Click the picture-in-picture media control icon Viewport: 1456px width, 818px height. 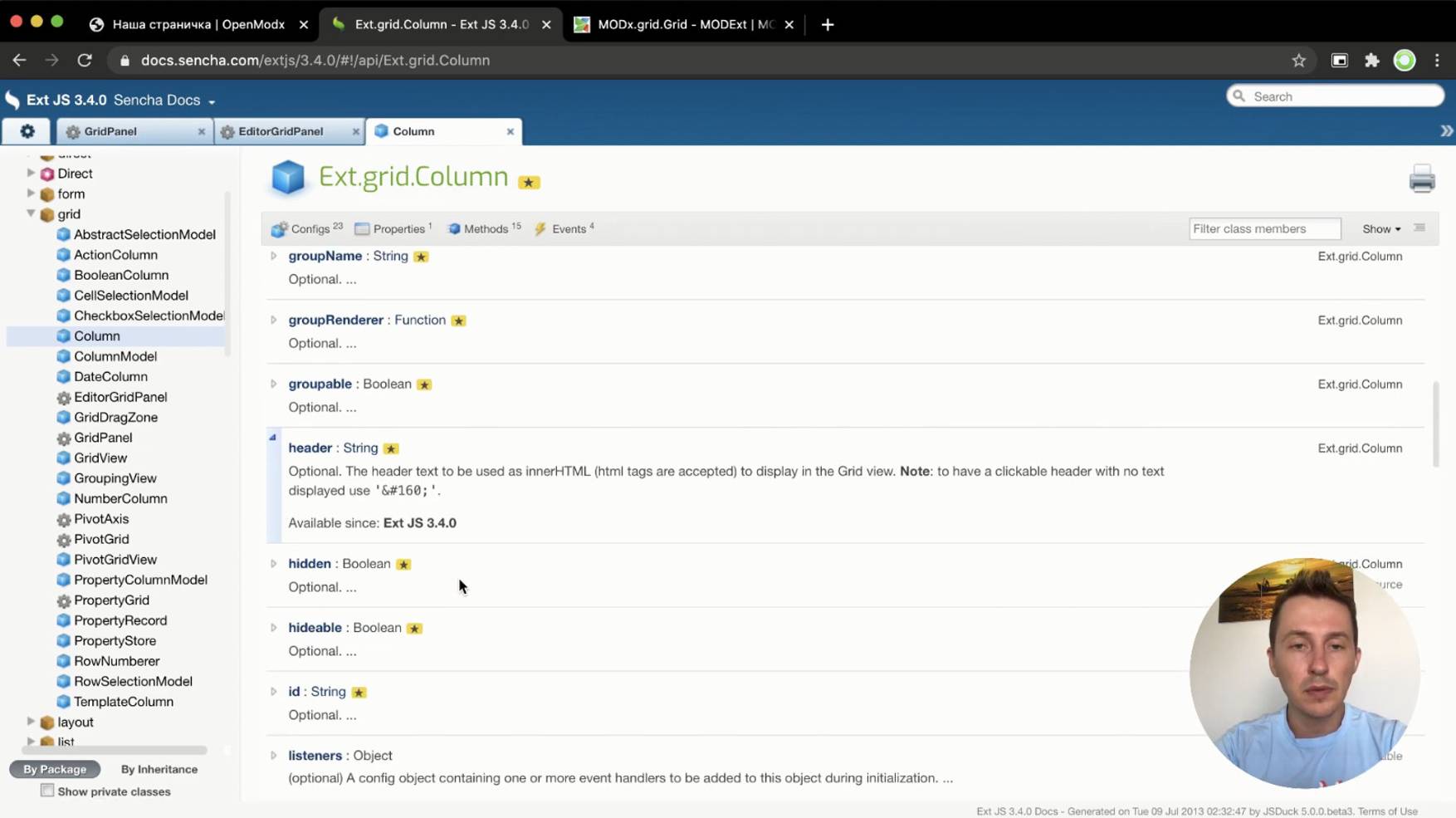pyautogui.click(x=1340, y=61)
